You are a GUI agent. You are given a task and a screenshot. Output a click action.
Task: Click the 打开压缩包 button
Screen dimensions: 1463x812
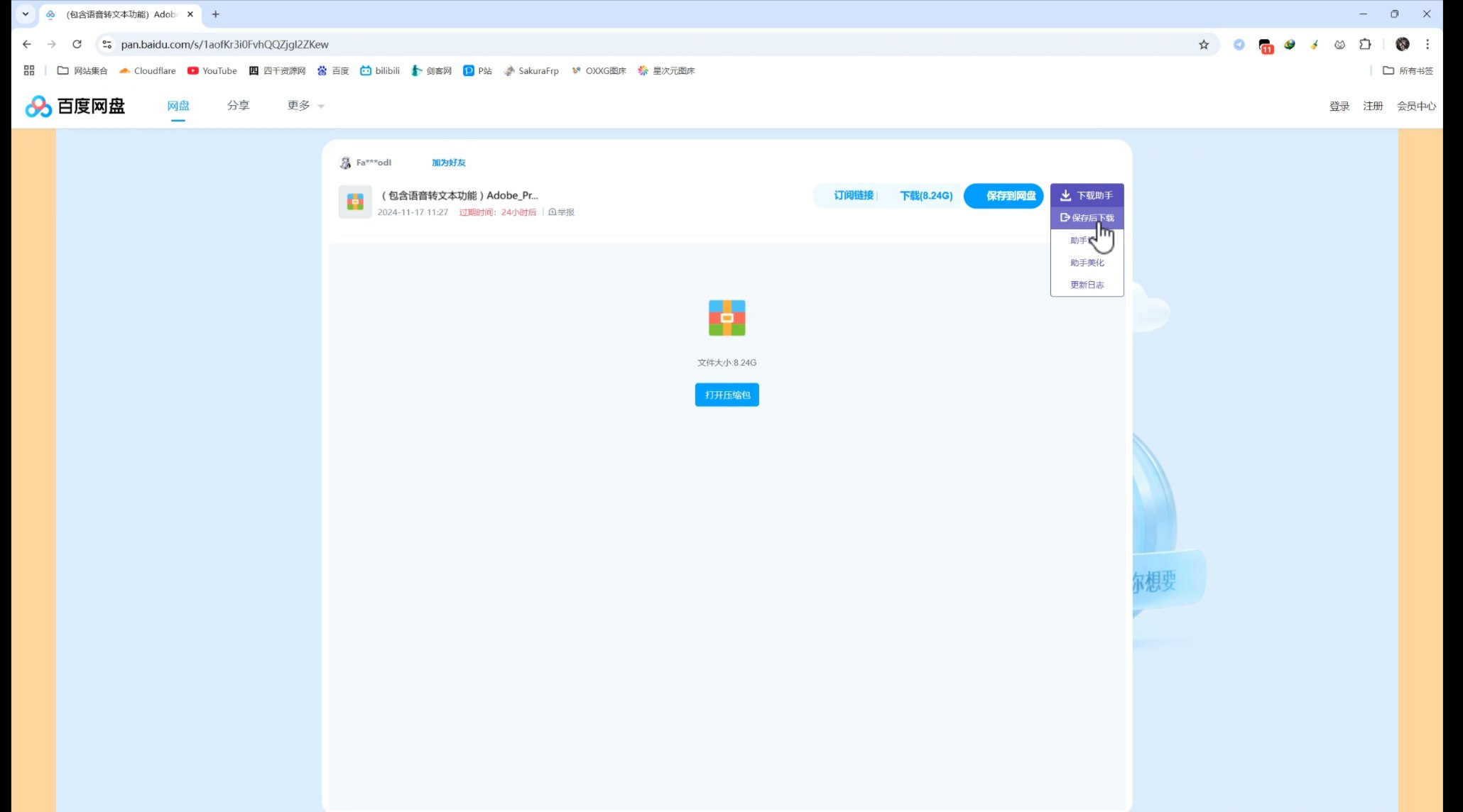tap(727, 395)
